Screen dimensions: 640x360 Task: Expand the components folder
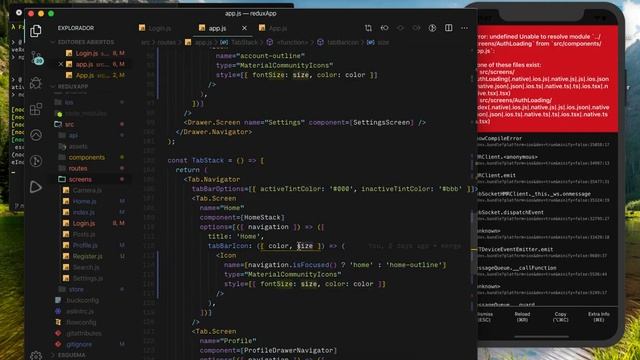(87, 157)
